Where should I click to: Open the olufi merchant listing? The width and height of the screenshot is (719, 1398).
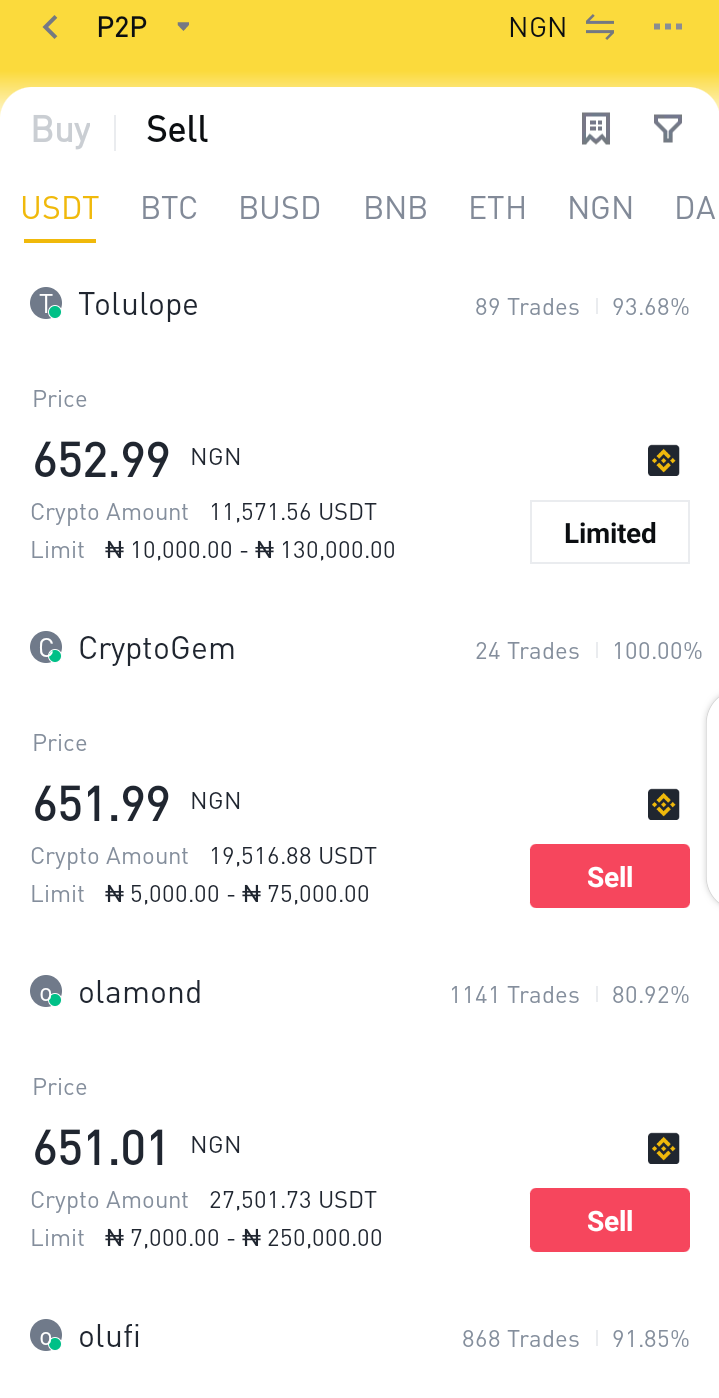pyautogui.click(x=359, y=1337)
